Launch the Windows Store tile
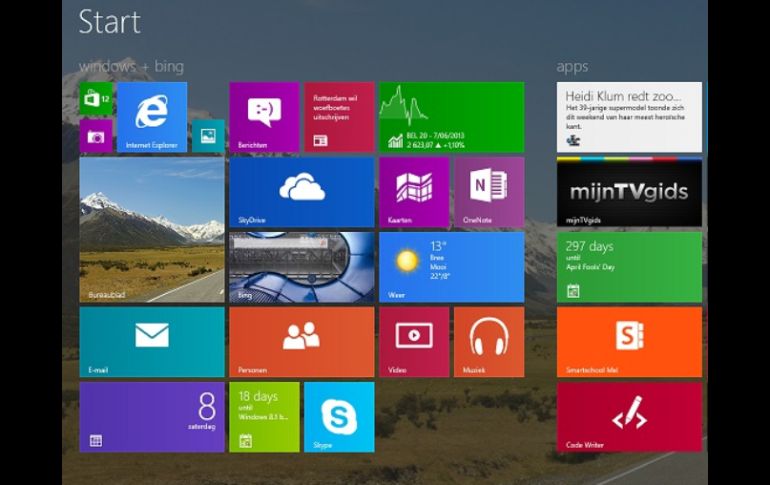The width and height of the screenshot is (770, 485). pyautogui.click(x=96, y=99)
